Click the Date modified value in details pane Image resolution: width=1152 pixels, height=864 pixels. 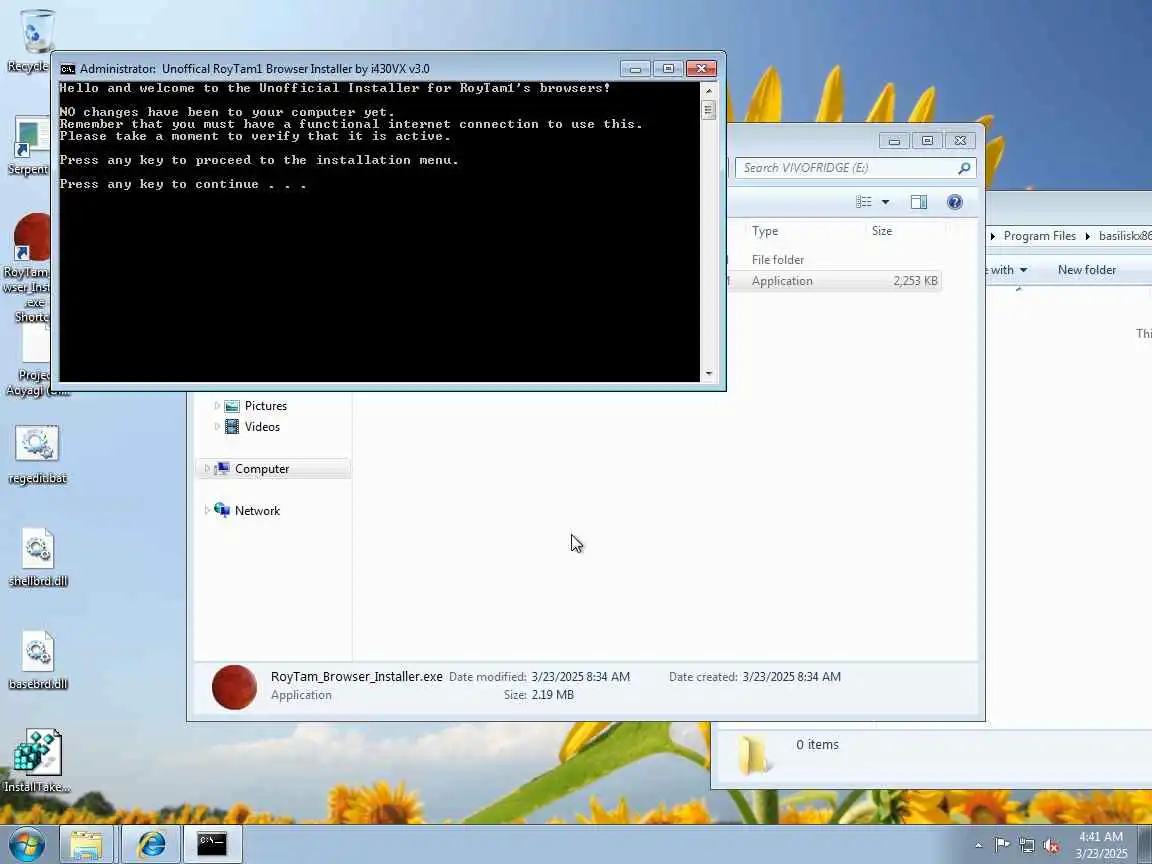point(580,677)
